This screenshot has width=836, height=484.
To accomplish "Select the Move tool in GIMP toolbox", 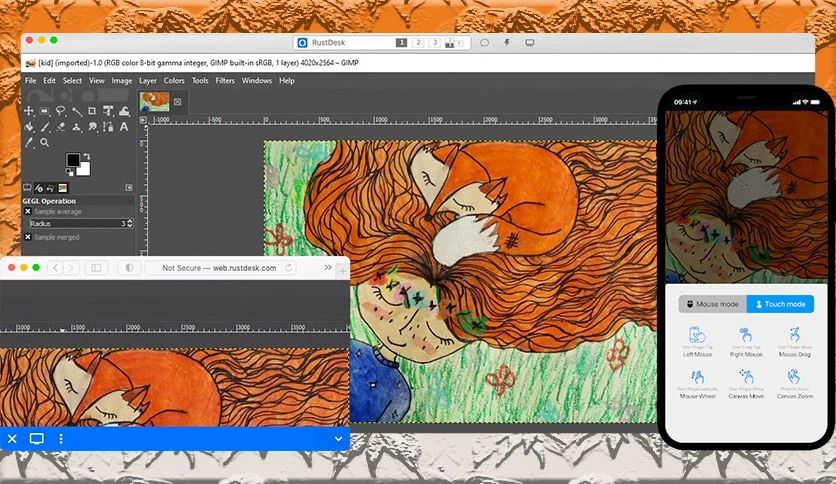I will point(29,111).
